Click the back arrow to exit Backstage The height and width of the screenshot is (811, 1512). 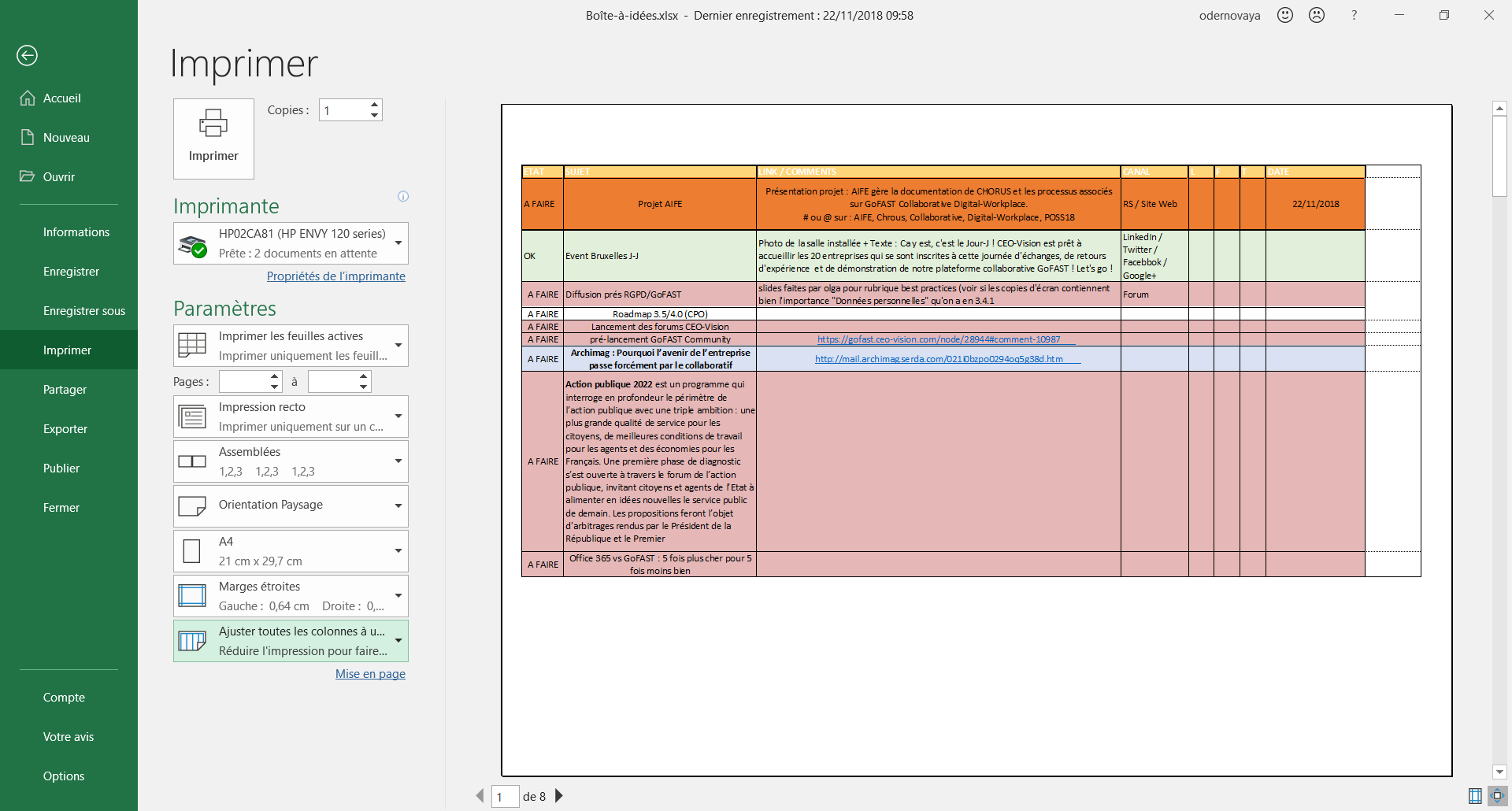[x=27, y=55]
